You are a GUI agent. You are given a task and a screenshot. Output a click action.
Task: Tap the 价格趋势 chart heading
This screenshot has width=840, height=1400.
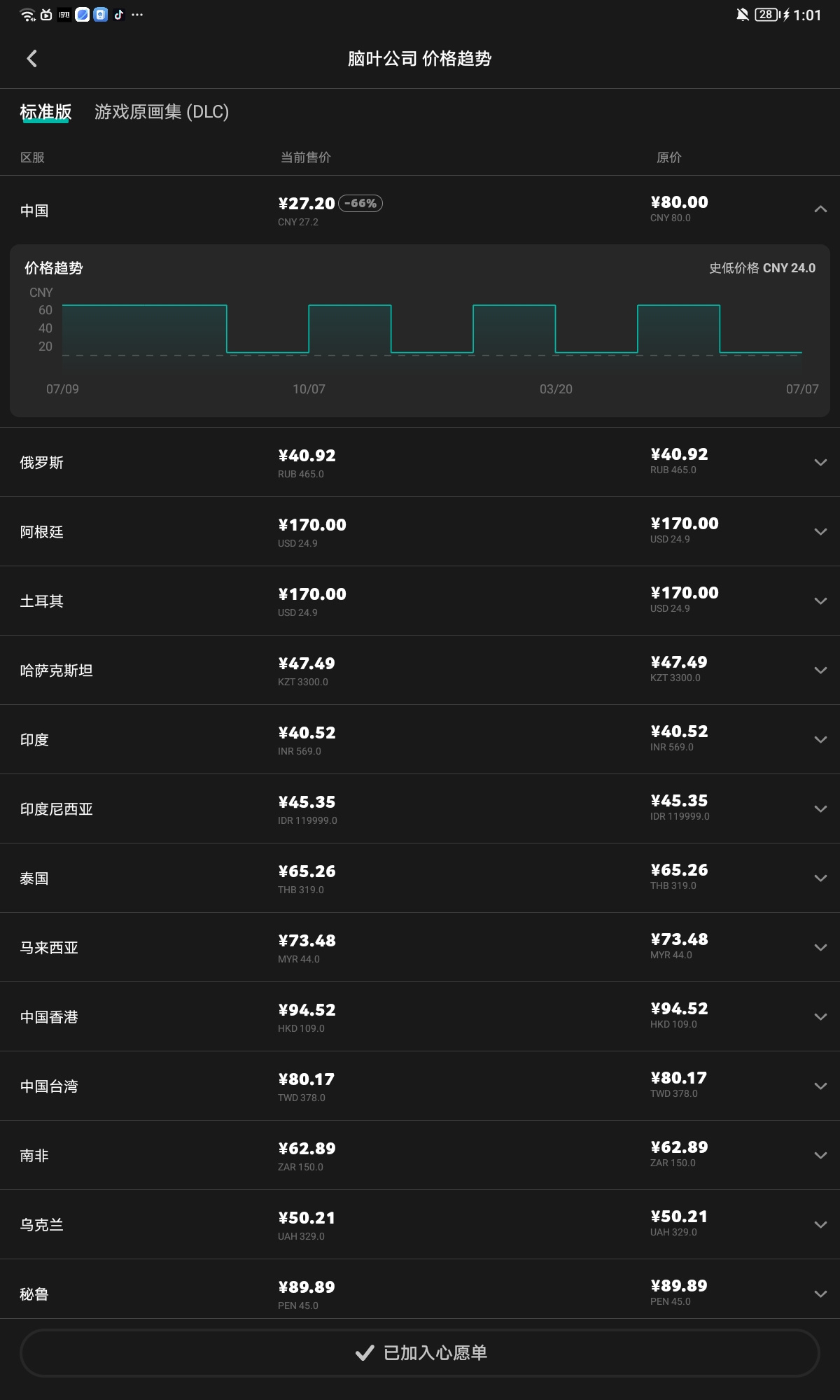point(54,268)
